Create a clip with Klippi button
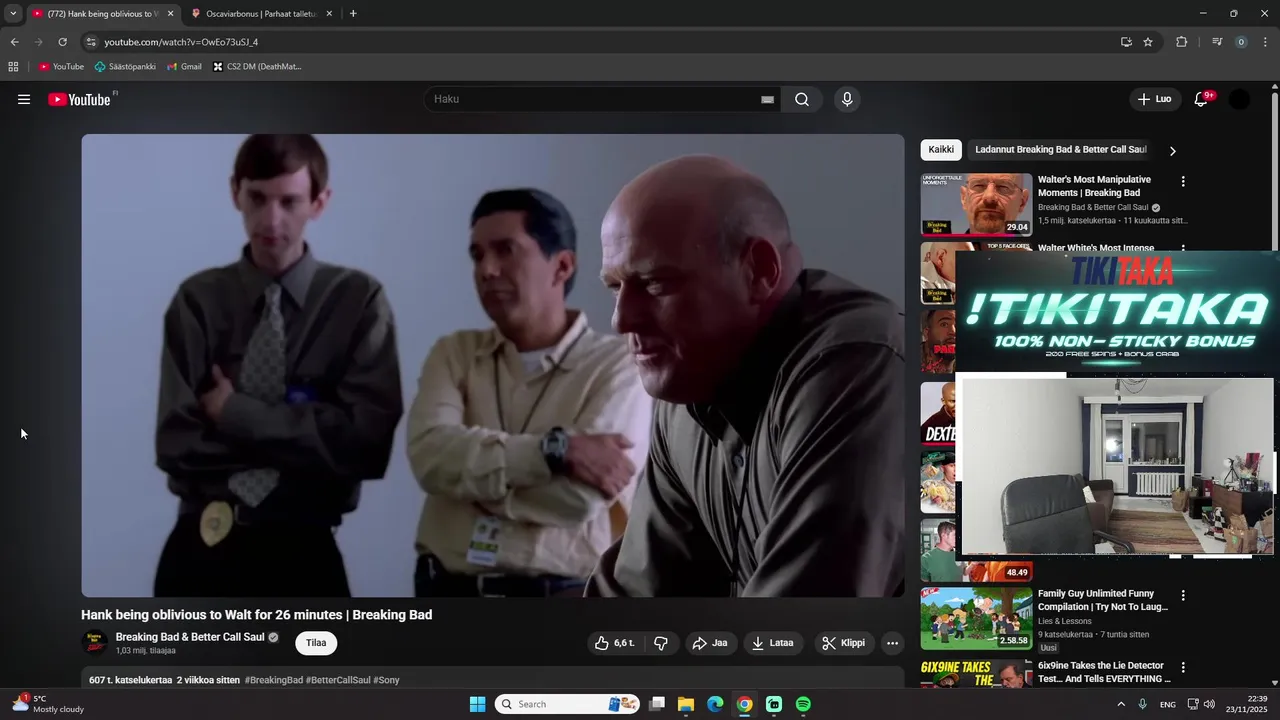1280x720 pixels. click(x=844, y=643)
